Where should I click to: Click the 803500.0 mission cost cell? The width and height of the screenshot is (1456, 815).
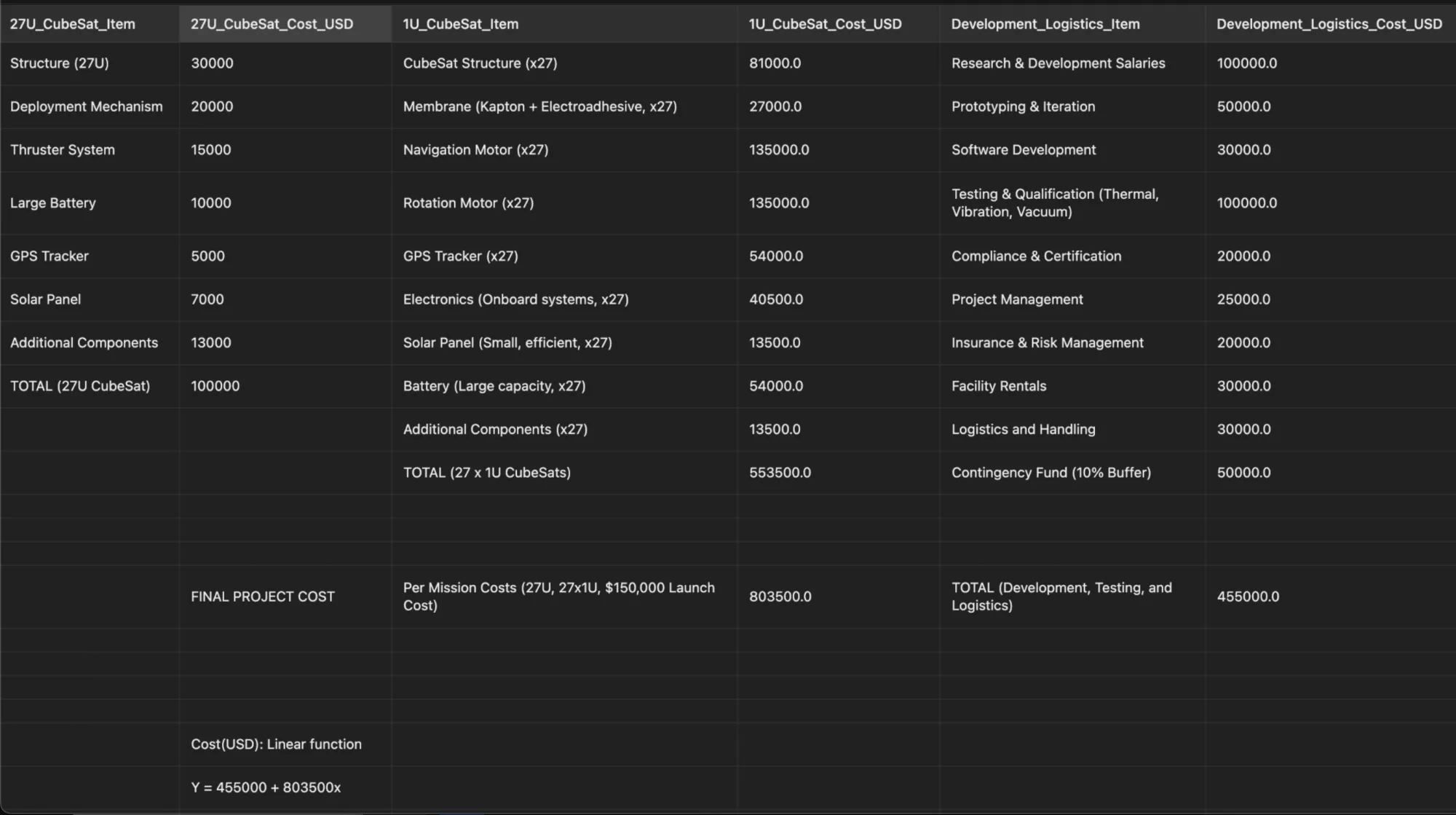pyautogui.click(x=839, y=597)
